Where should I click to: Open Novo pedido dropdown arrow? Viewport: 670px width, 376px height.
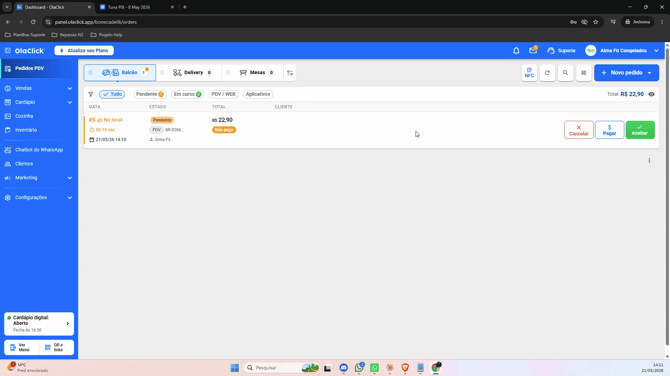click(649, 73)
